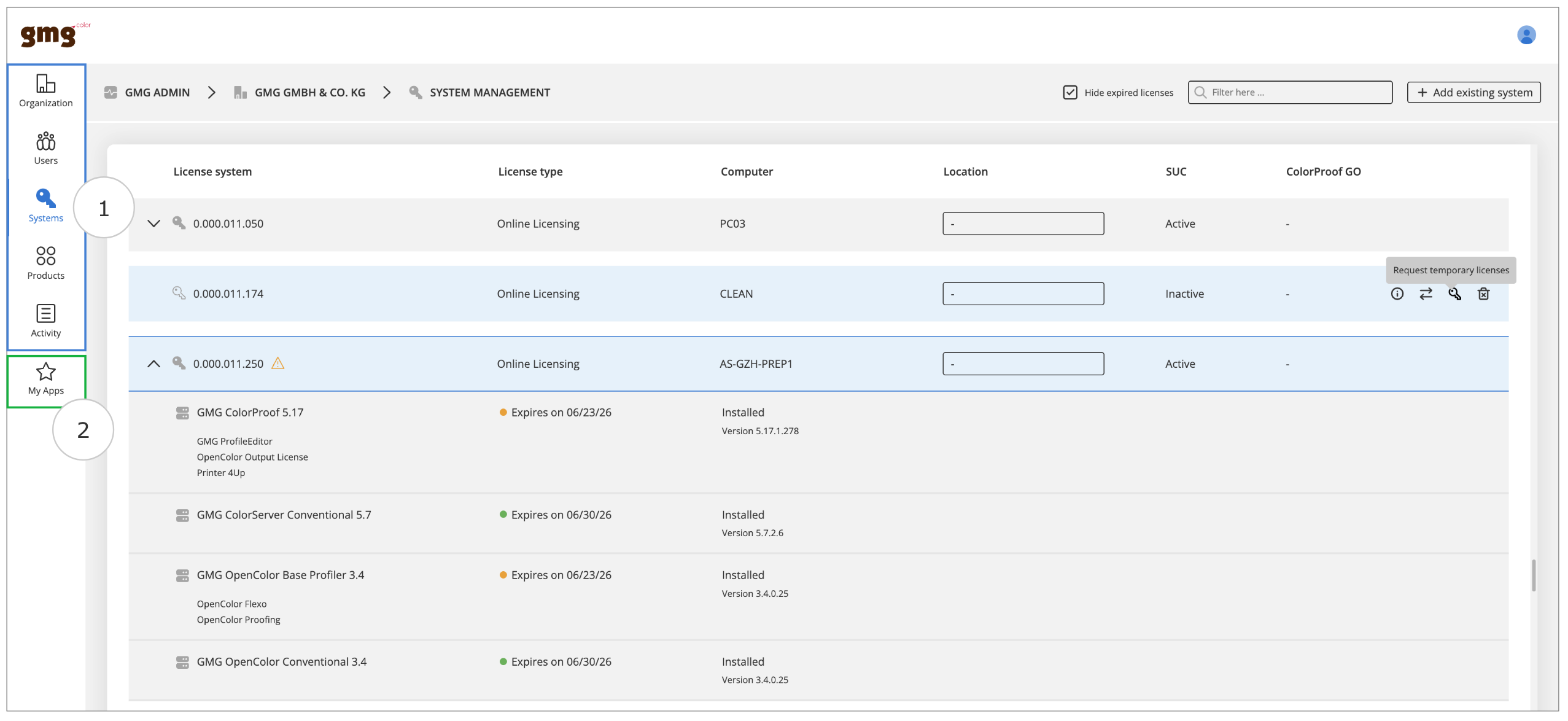Screen dimensions: 1568x721
Task: Show info for system 0.000.011.174
Action: 1397,294
